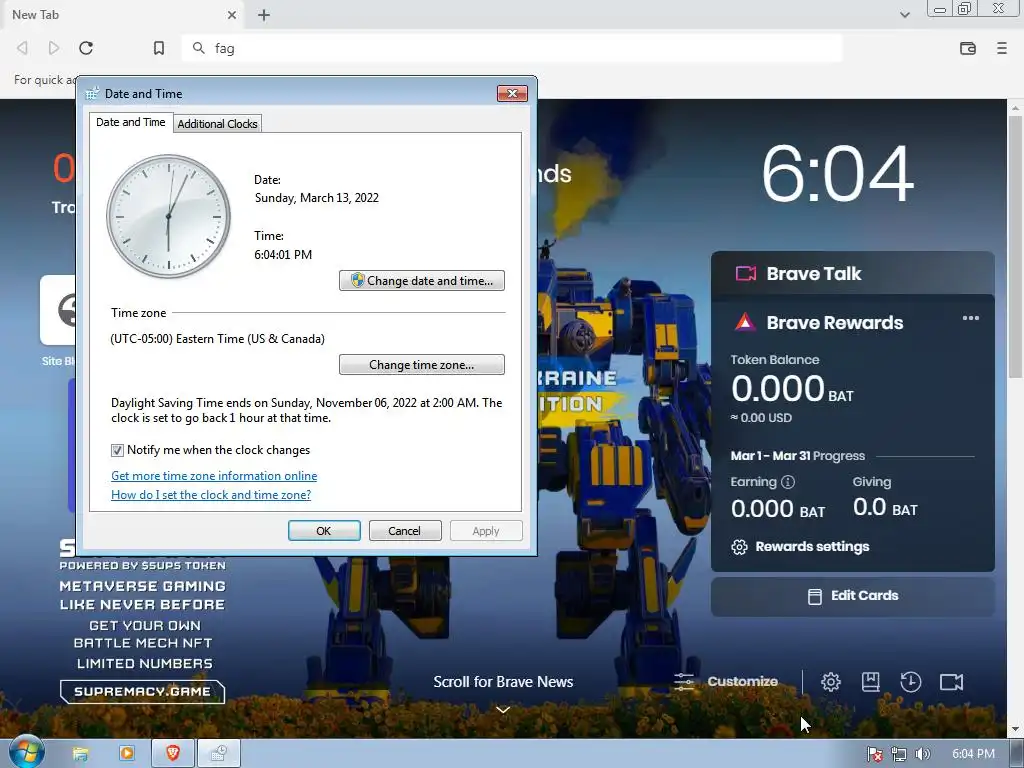Open Customize dashboard option
The width and height of the screenshot is (1024, 768).
click(x=726, y=682)
